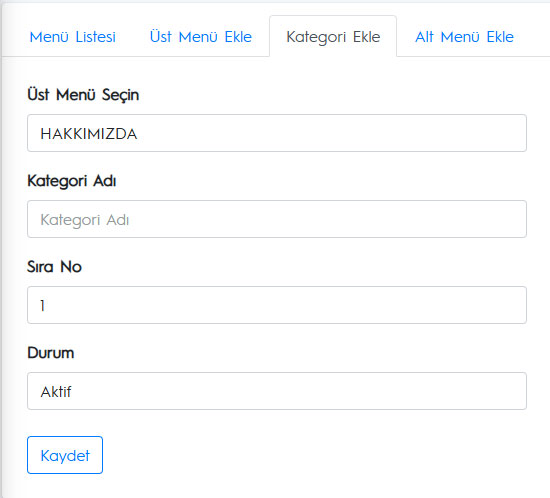Click the Sıra No label
550x498 pixels.
[x=54, y=267]
